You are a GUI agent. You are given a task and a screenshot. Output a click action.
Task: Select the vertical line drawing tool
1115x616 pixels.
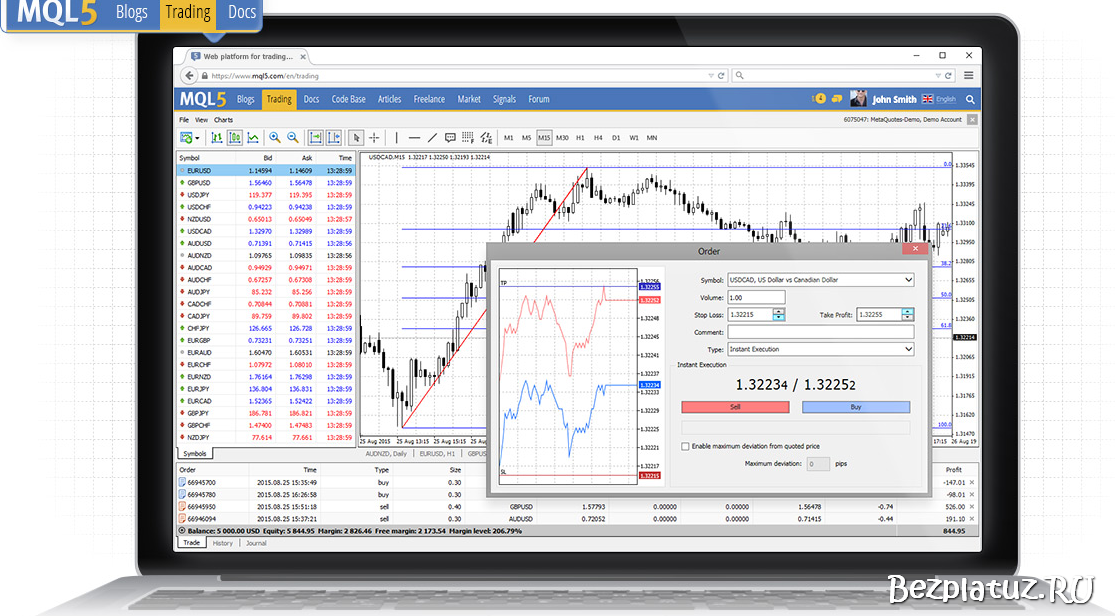(x=396, y=138)
